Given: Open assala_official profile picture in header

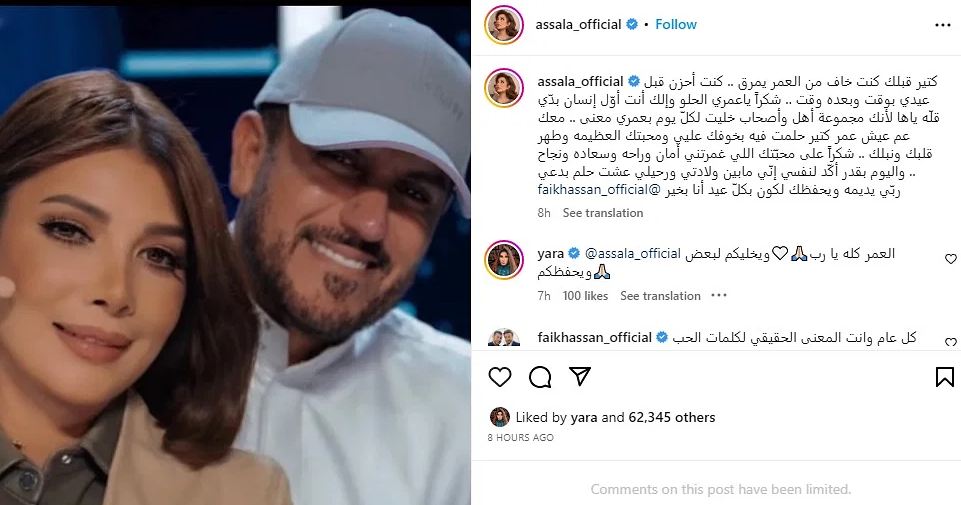Looking at the screenshot, I should pyautogui.click(x=504, y=25).
